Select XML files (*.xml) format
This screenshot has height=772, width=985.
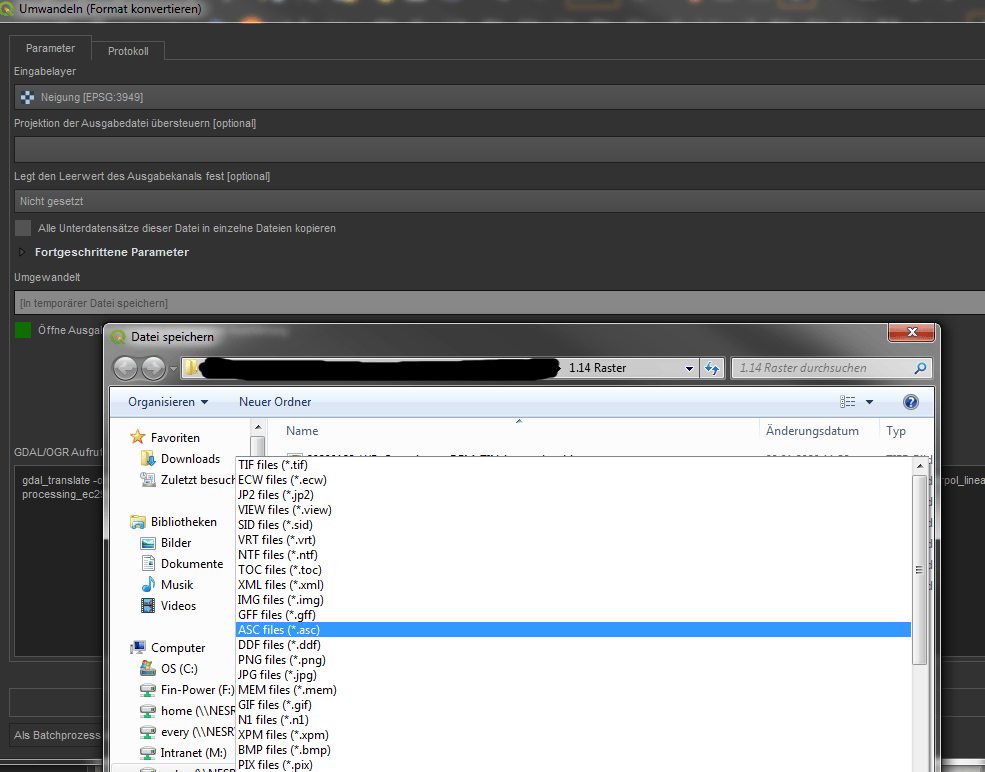tap(574, 585)
